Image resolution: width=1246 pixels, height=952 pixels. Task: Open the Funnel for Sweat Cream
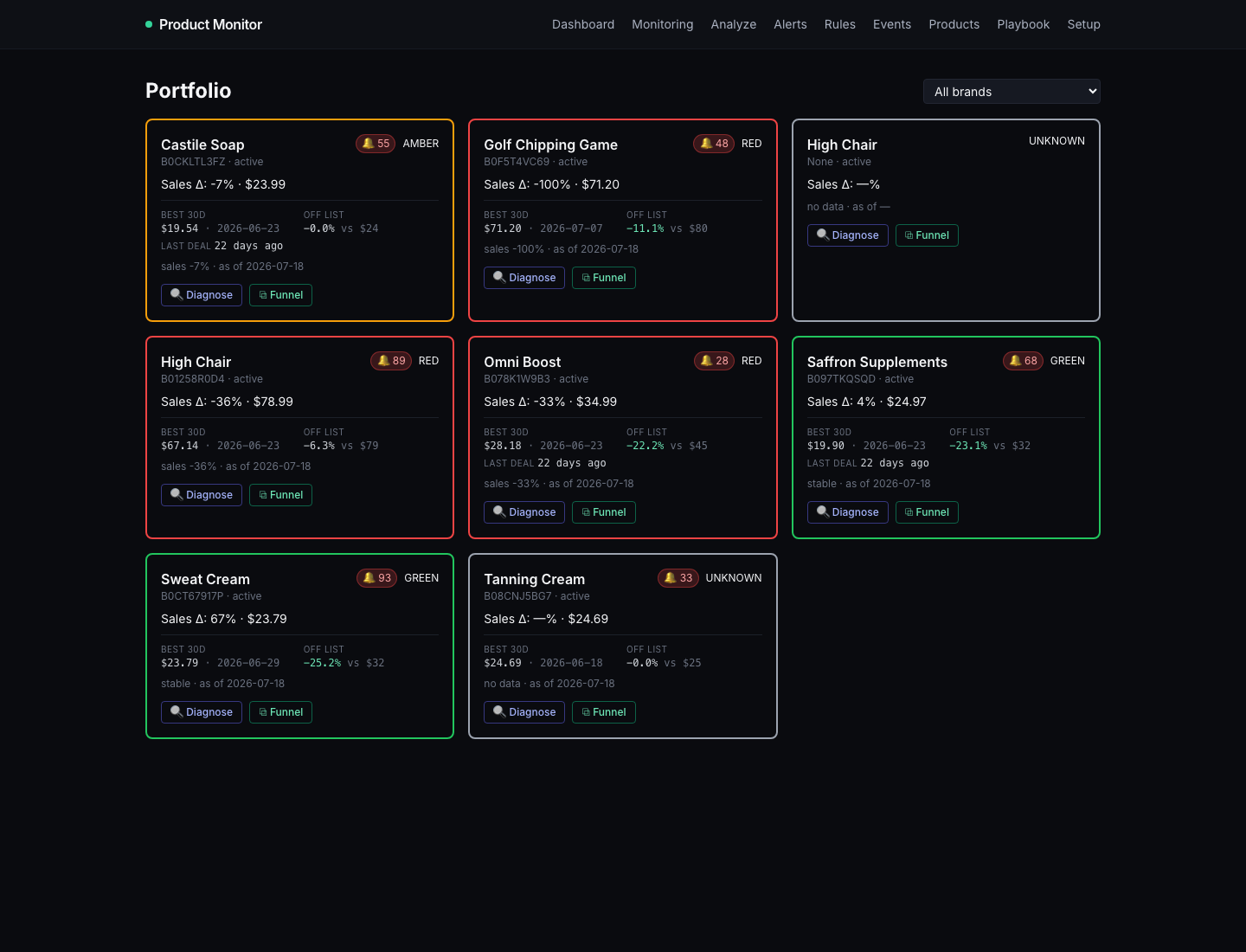(280, 712)
